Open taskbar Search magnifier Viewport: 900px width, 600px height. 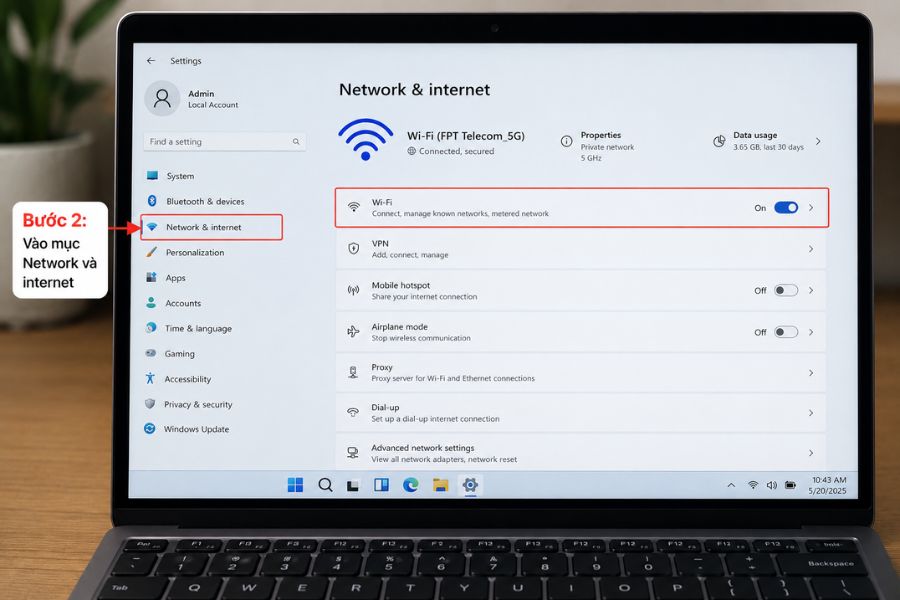325,485
